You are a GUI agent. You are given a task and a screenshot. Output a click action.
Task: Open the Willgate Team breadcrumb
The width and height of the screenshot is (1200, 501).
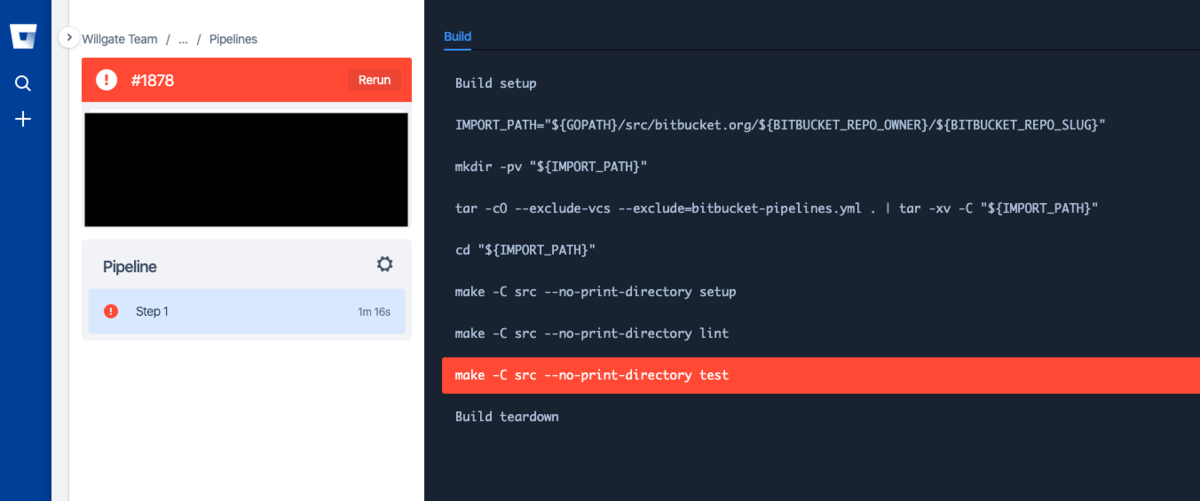coord(120,39)
